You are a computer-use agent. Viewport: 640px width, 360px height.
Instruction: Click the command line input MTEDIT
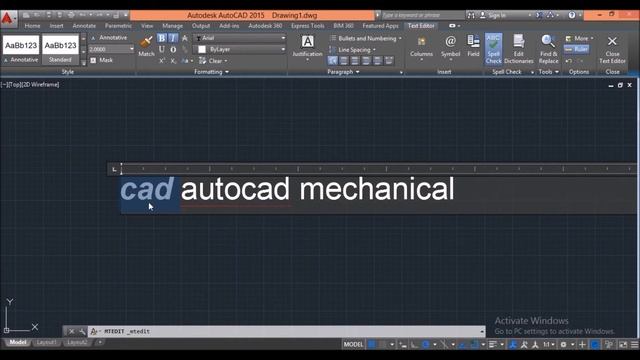(x=286, y=331)
